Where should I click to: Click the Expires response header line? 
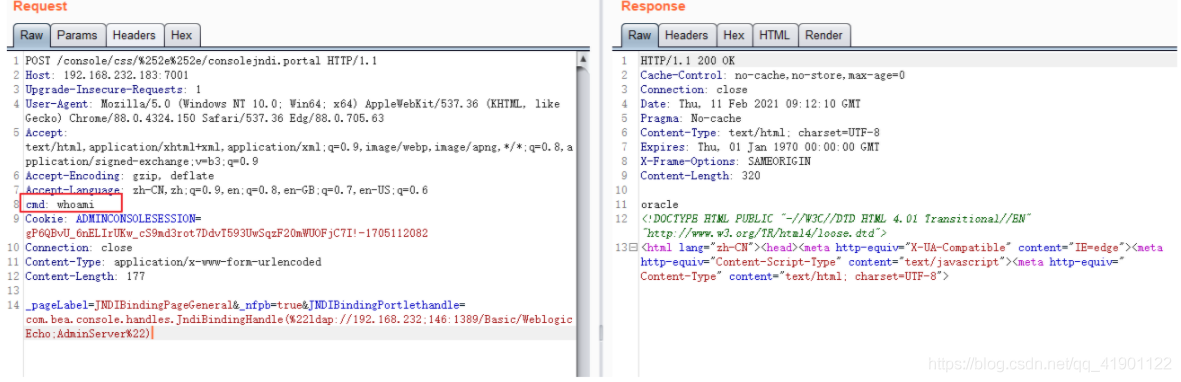(x=760, y=147)
